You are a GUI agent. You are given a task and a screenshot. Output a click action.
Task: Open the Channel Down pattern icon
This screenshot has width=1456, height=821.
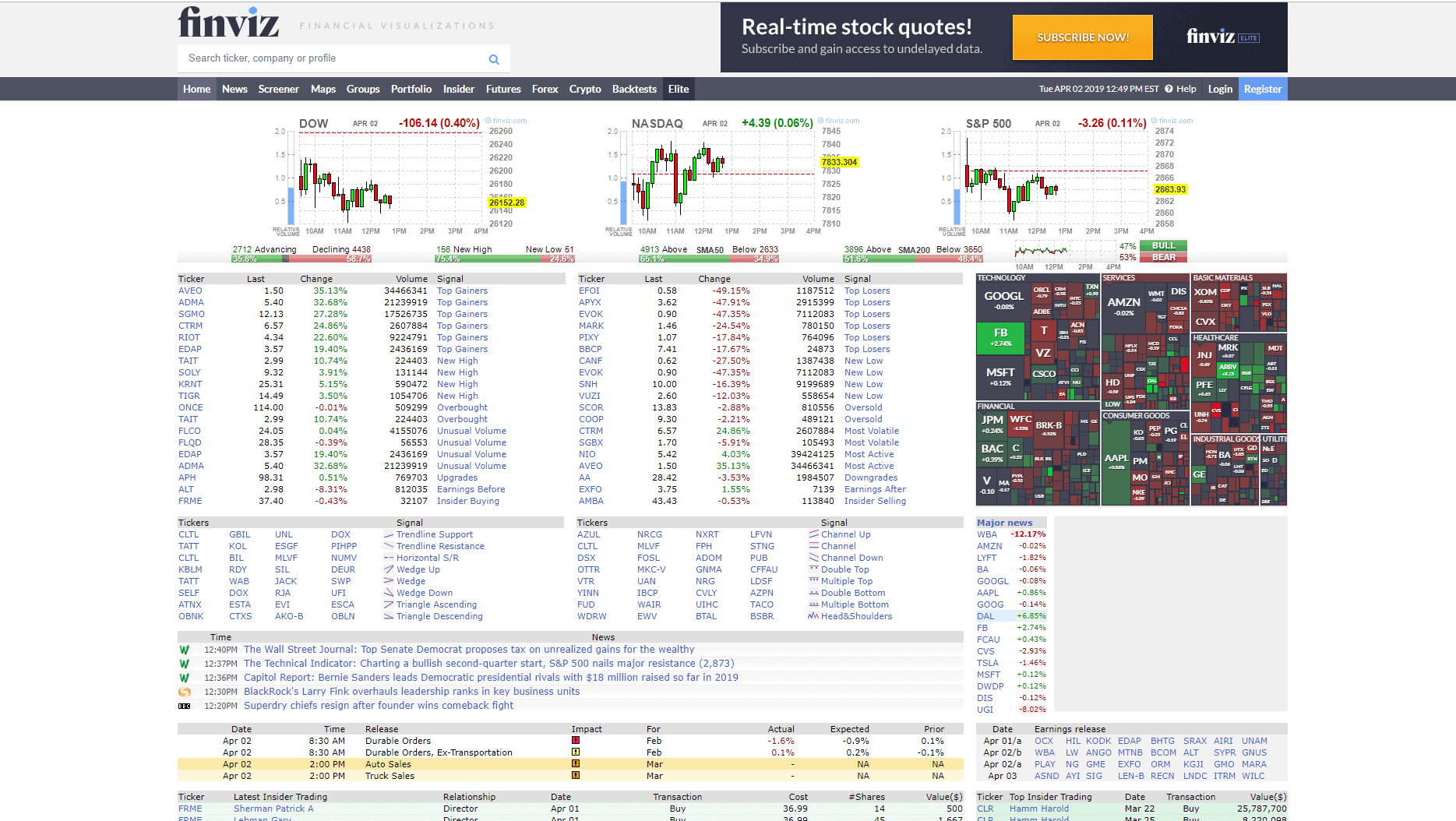coord(813,558)
